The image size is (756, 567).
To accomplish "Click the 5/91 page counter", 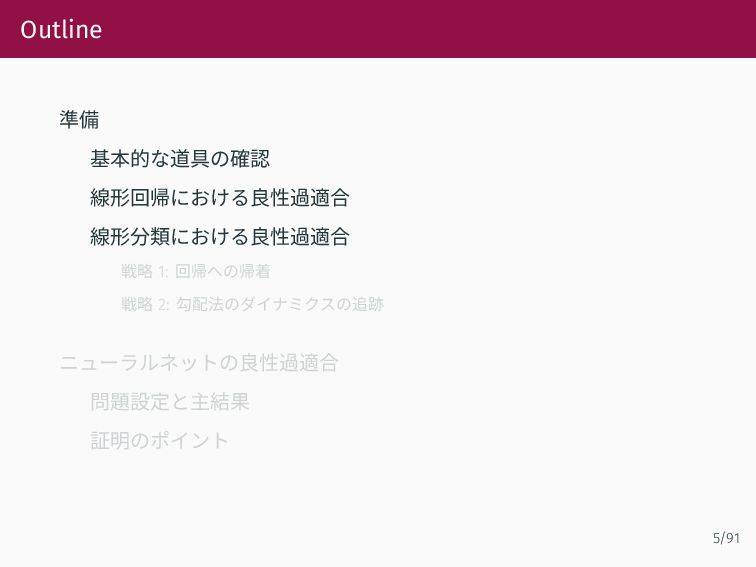I will pos(726,538).
